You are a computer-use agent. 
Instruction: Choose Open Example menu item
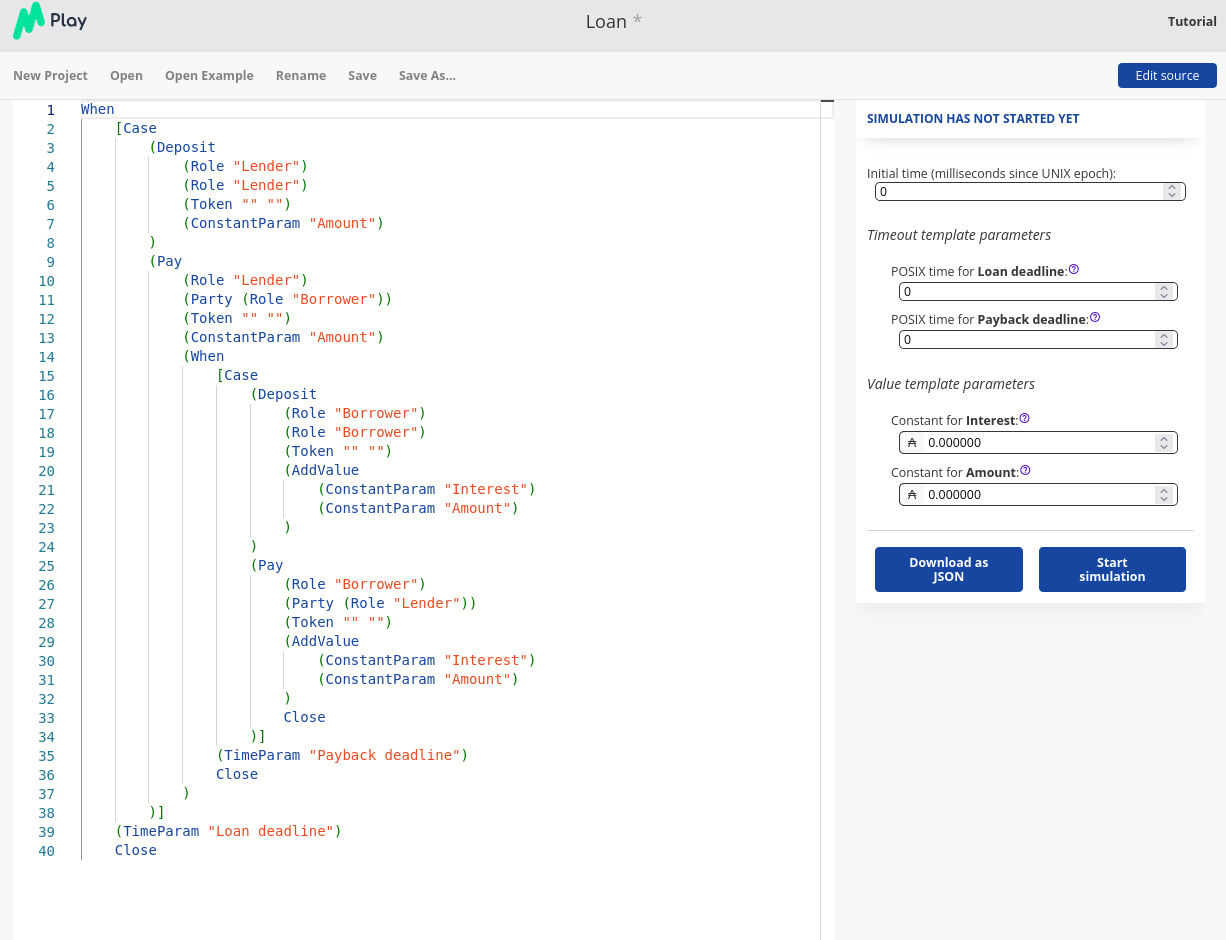pyautogui.click(x=209, y=76)
